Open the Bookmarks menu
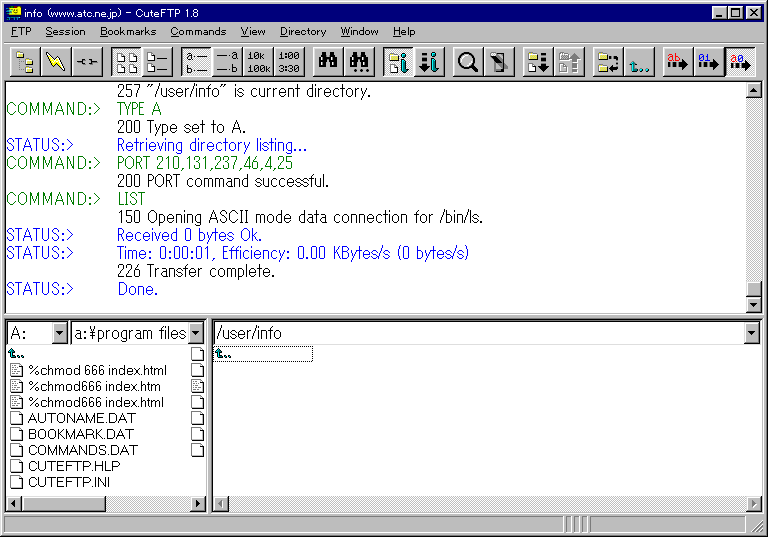Image resolution: width=768 pixels, height=537 pixels. 128,31
